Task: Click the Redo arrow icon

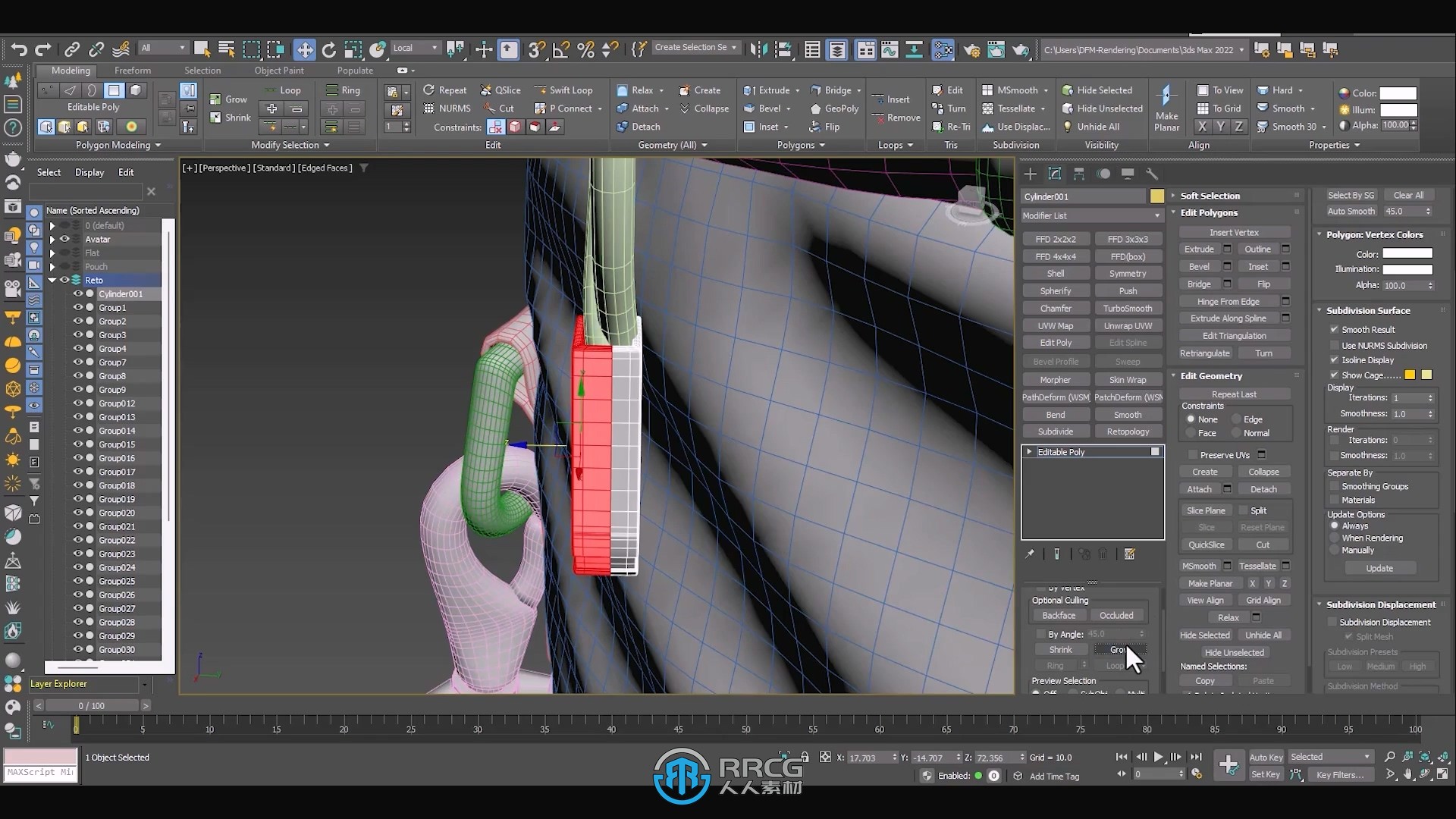Action: pyautogui.click(x=43, y=49)
